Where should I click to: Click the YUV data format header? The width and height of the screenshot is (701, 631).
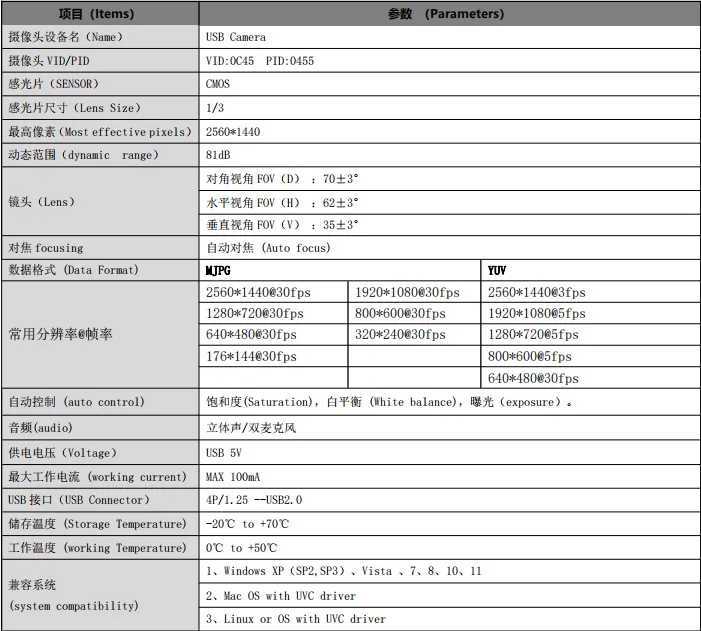[497, 271]
